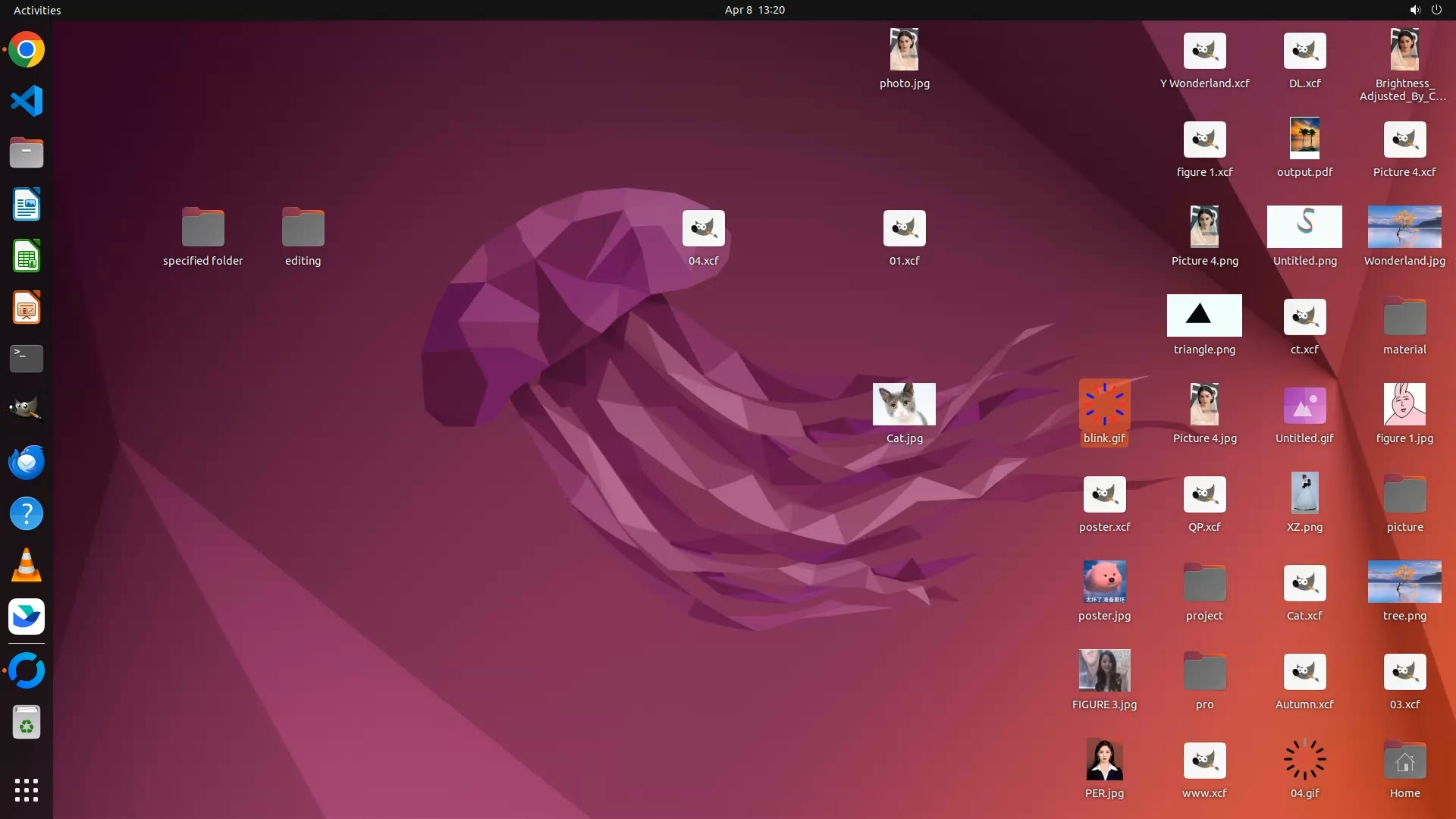The height and width of the screenshot is (819, 1456).
Task: Open the power menu icon
Action: (x=1436, y=10)
